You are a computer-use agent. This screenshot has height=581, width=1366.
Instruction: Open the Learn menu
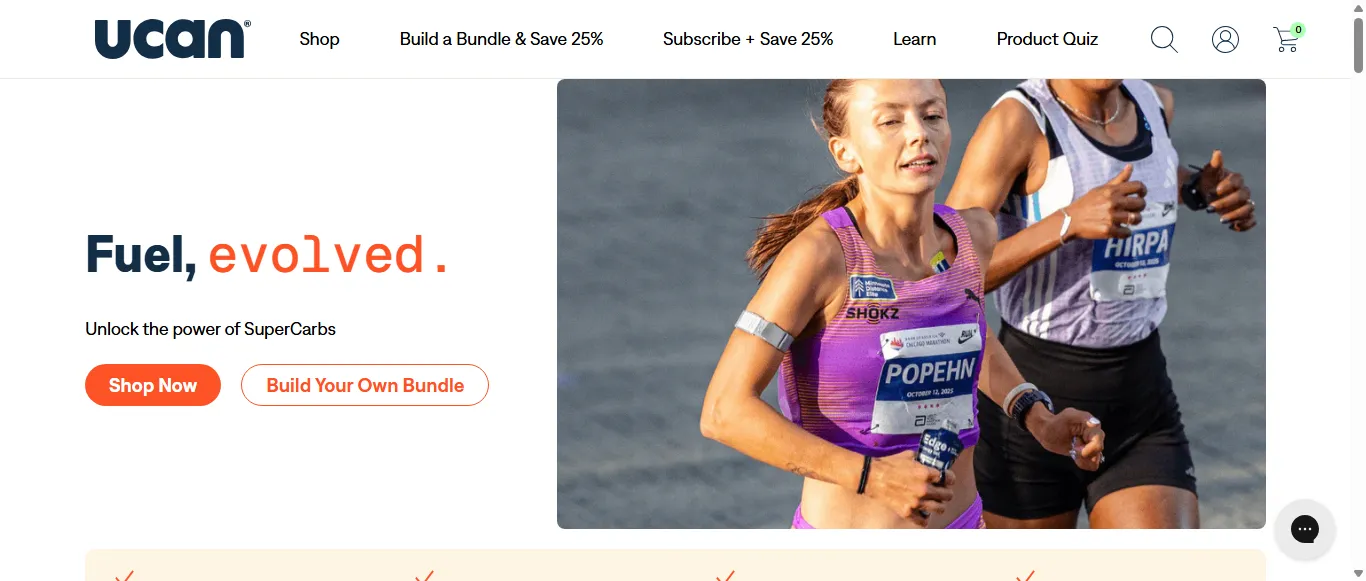click(914, 39)
